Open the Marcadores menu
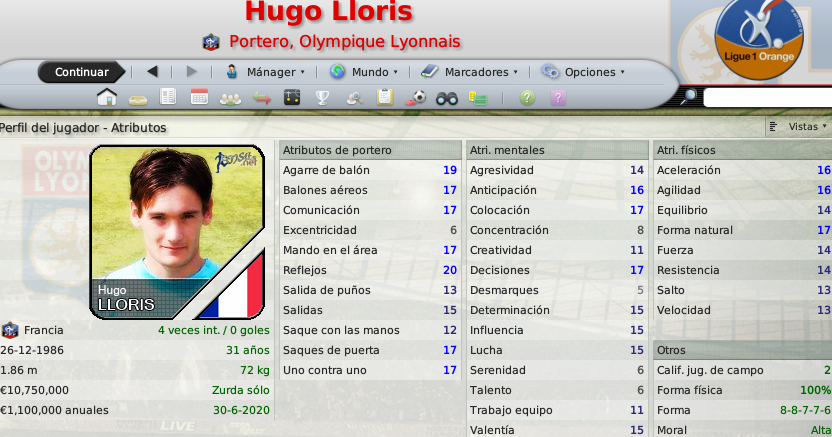The height and width of the screenshot is (437, 832). coord(469,72)
